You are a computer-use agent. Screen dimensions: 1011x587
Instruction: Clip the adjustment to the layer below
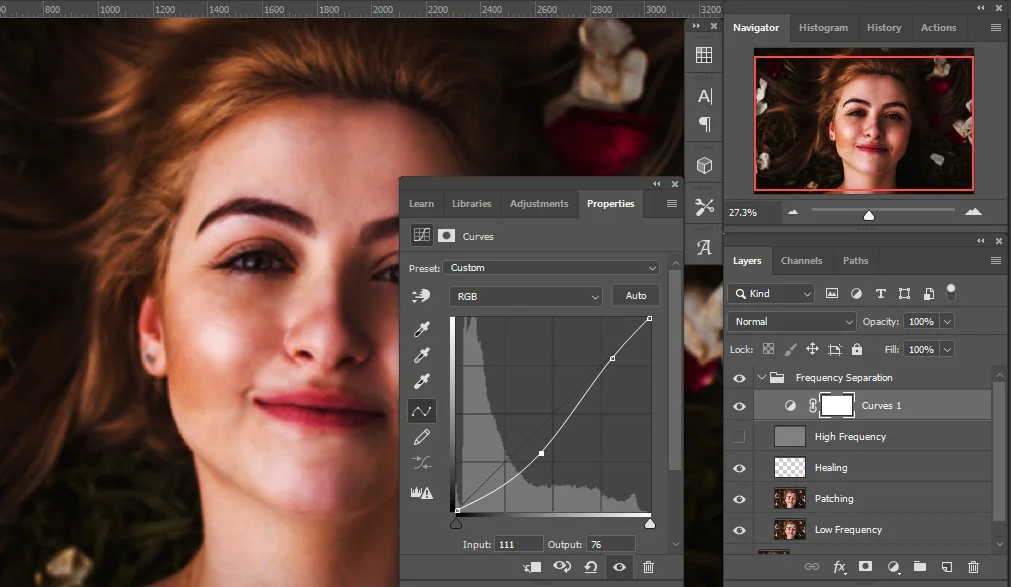[532, 567]
